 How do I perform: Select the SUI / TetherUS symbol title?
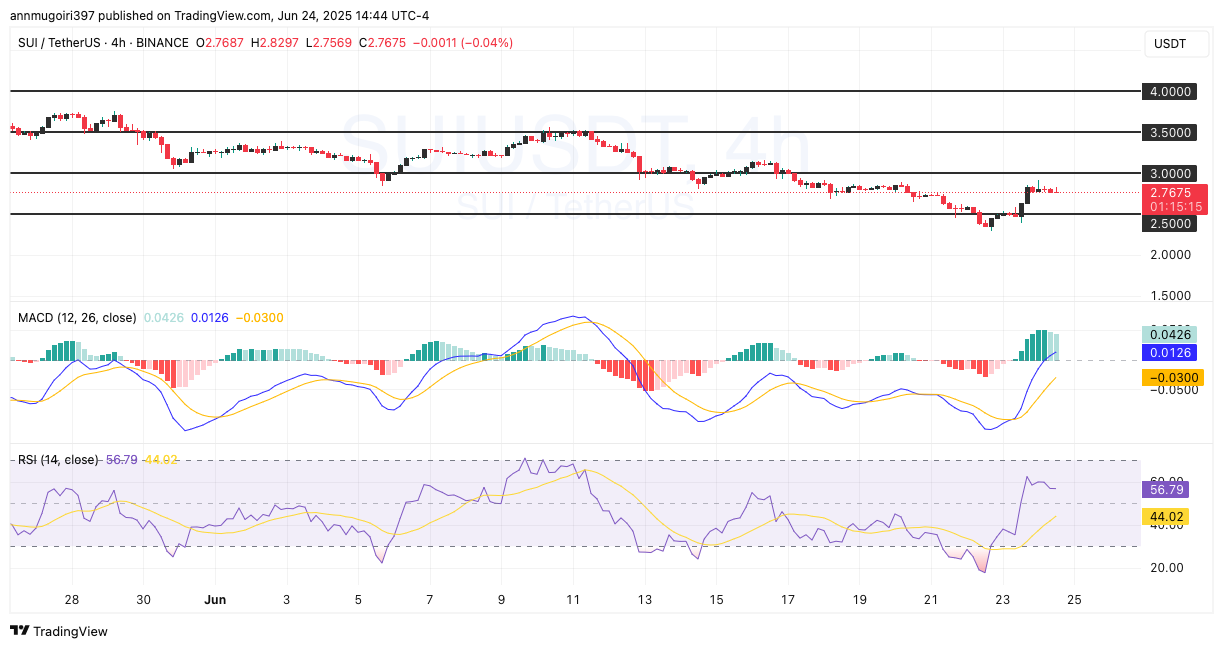tap(104, 43)
